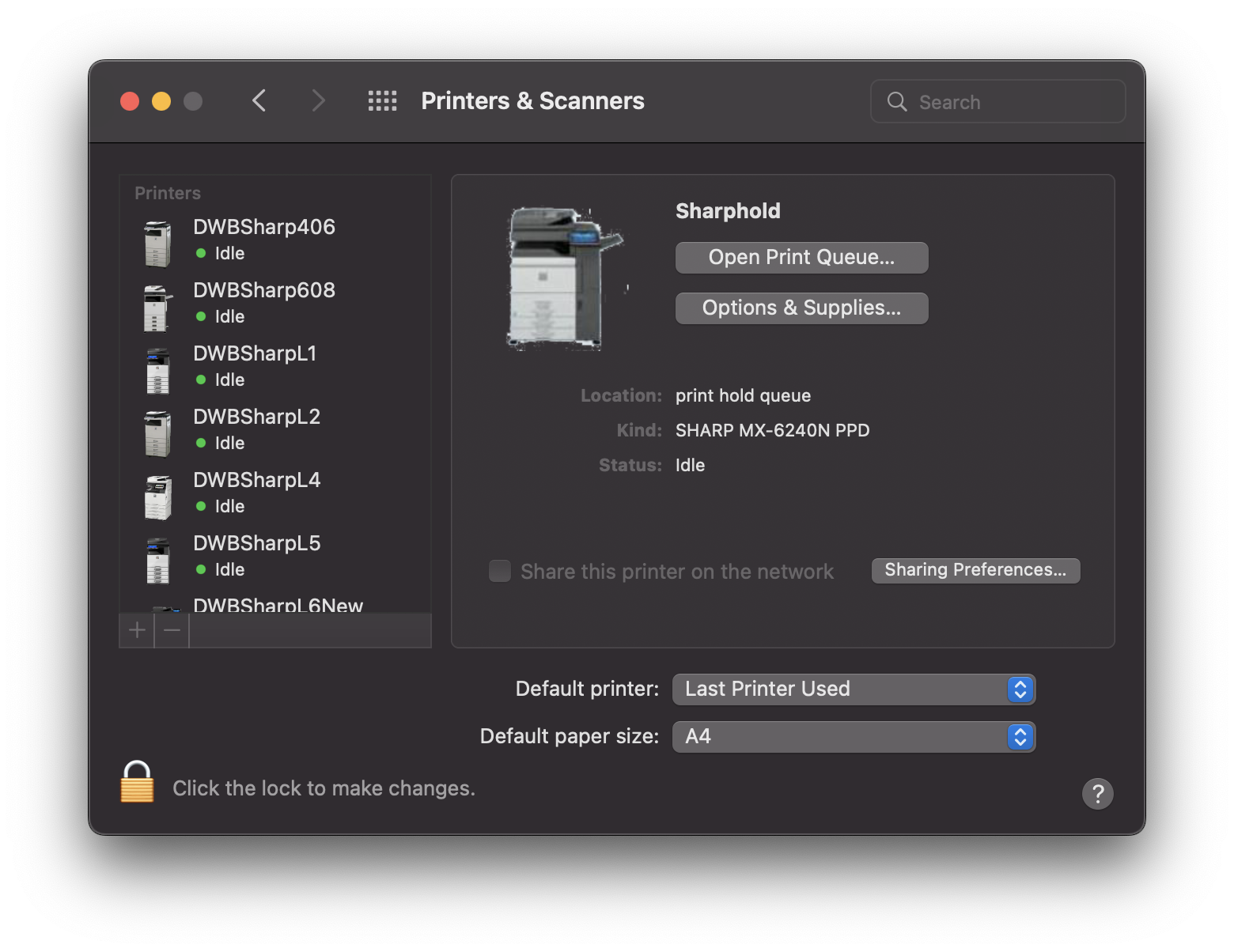The height and width of the screenshot is (952, 1234).
Task: Click the DWBSharp406 printer icon
Action: 157,244
